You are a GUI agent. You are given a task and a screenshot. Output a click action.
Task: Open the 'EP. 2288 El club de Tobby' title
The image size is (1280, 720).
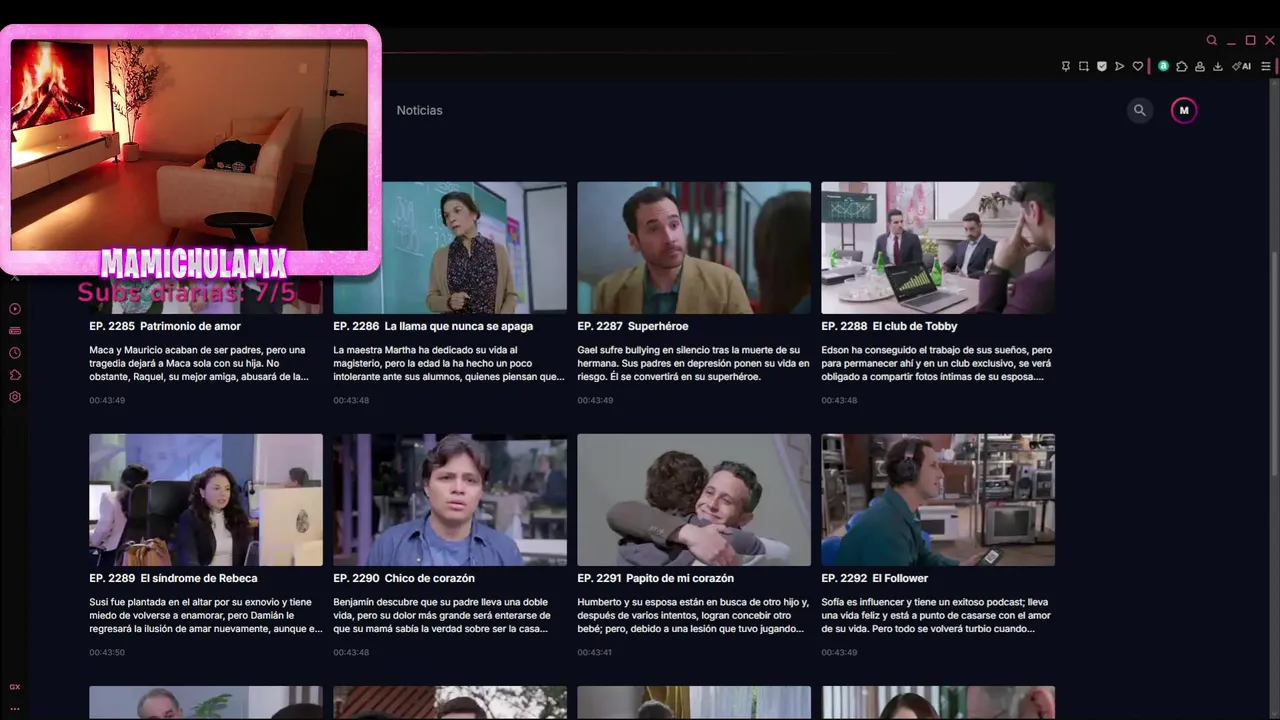(x=889, y=326)
